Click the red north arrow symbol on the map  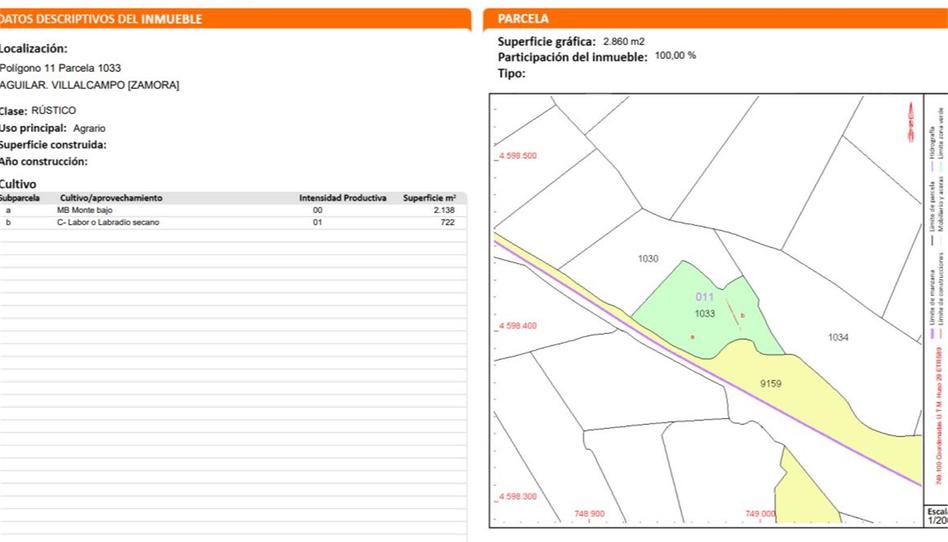coord(911,122)
